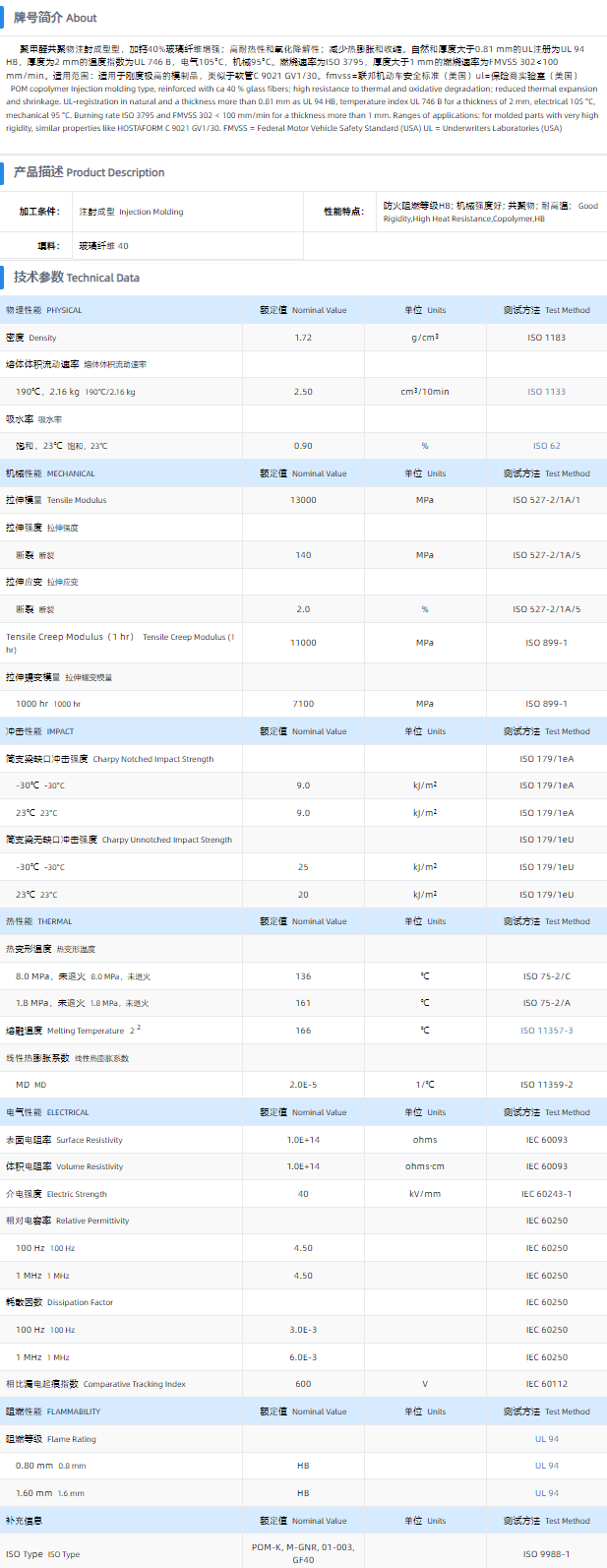Click the 注射成型 Injection Molding value
This screenshot has width=607, height=1568.
[x=131, y=212]
